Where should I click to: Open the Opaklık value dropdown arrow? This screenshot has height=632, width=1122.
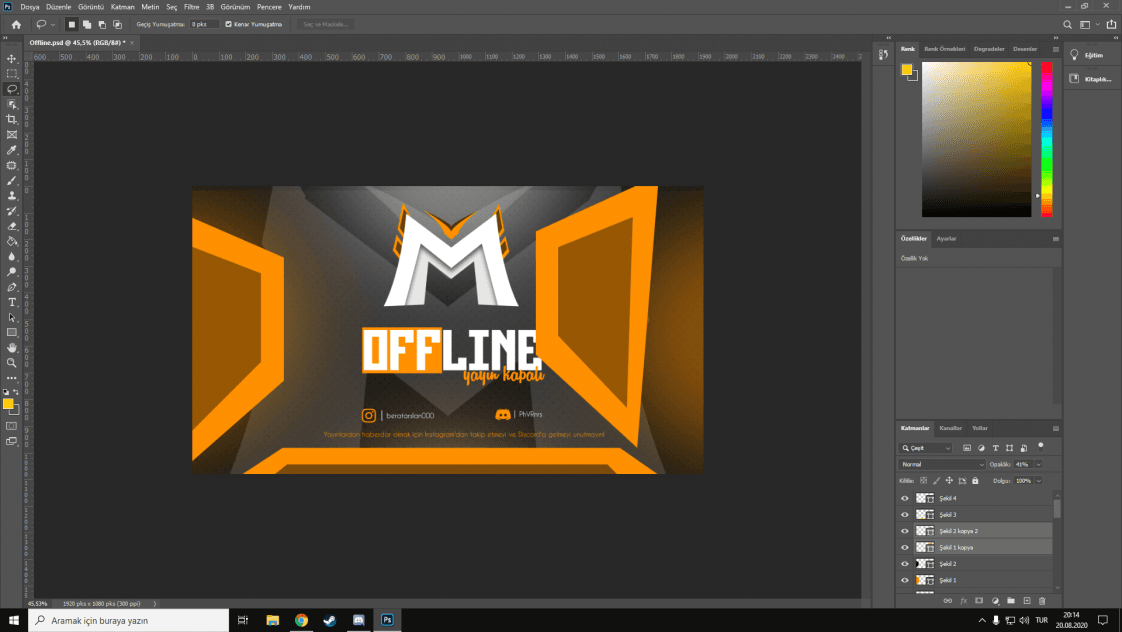tap(1038, 465)
